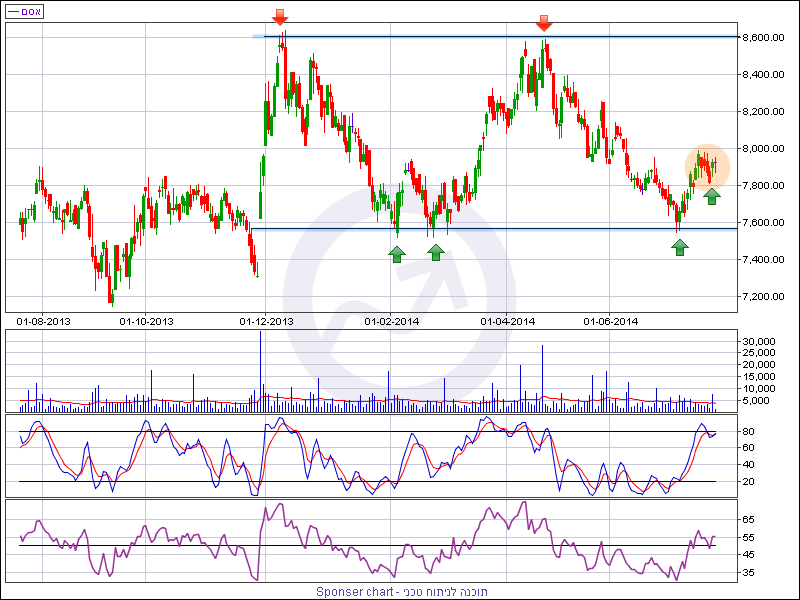The width and height of the screenshot is (800, 600).
Task: Click the 65 level label in bottom RSI panel
Action: 746,520
